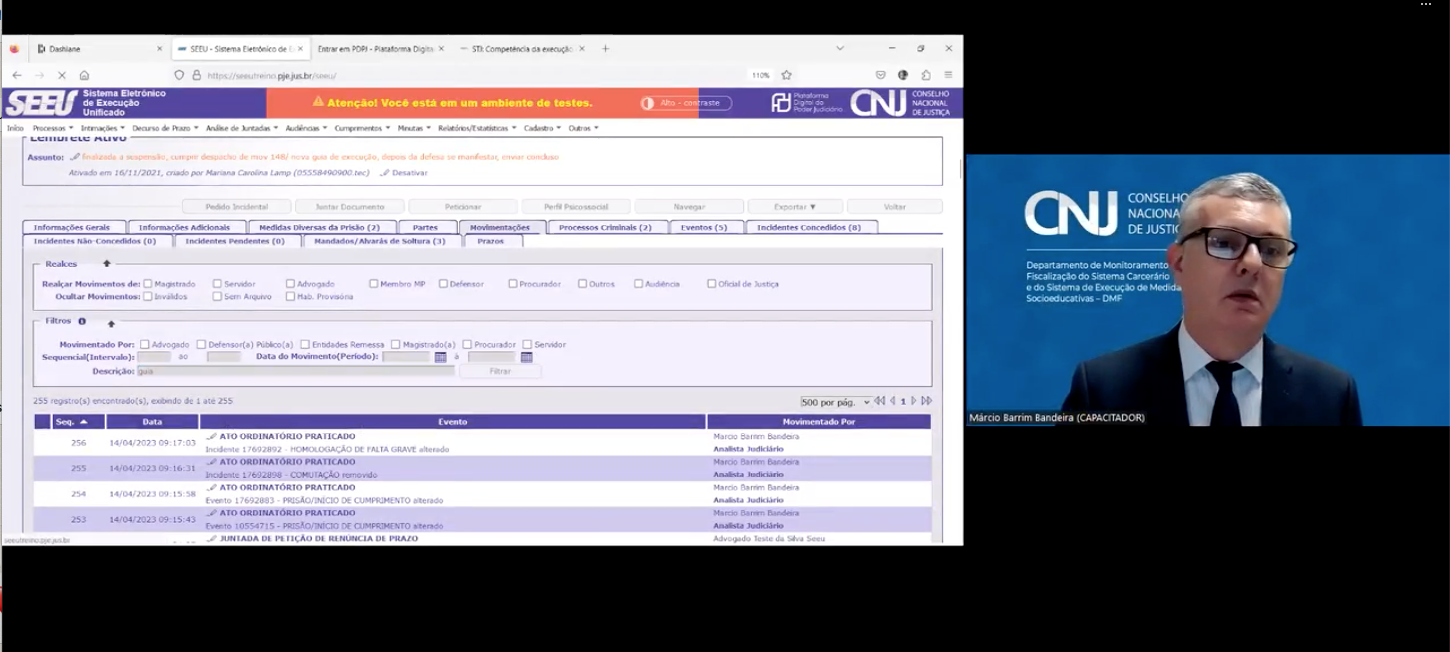Open the Processos dropdown menu
The height and width of the screenshot is (652, 1450).
coord(53,128)
